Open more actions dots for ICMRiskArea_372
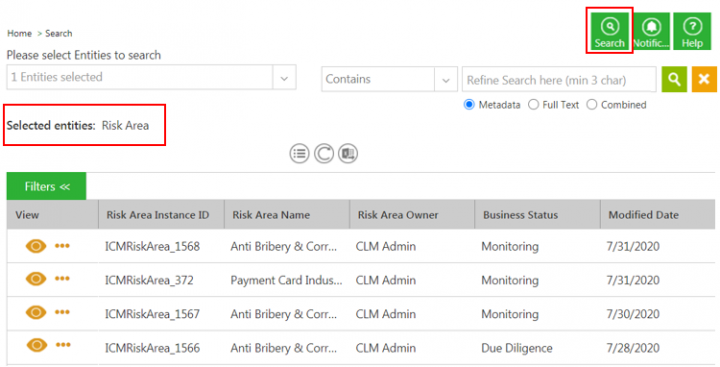 (62, 279)
